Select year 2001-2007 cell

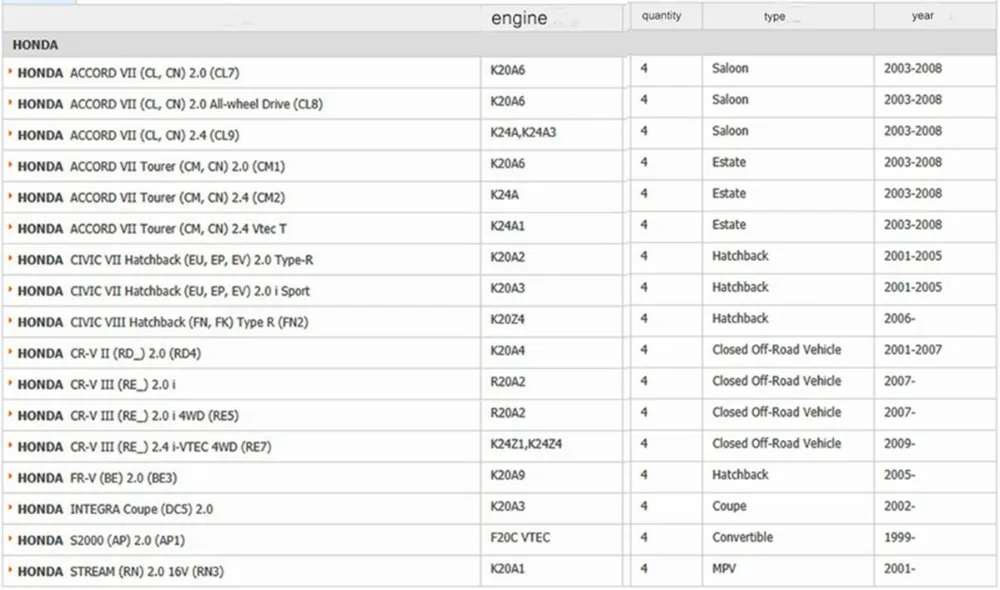tap(912, 350)
